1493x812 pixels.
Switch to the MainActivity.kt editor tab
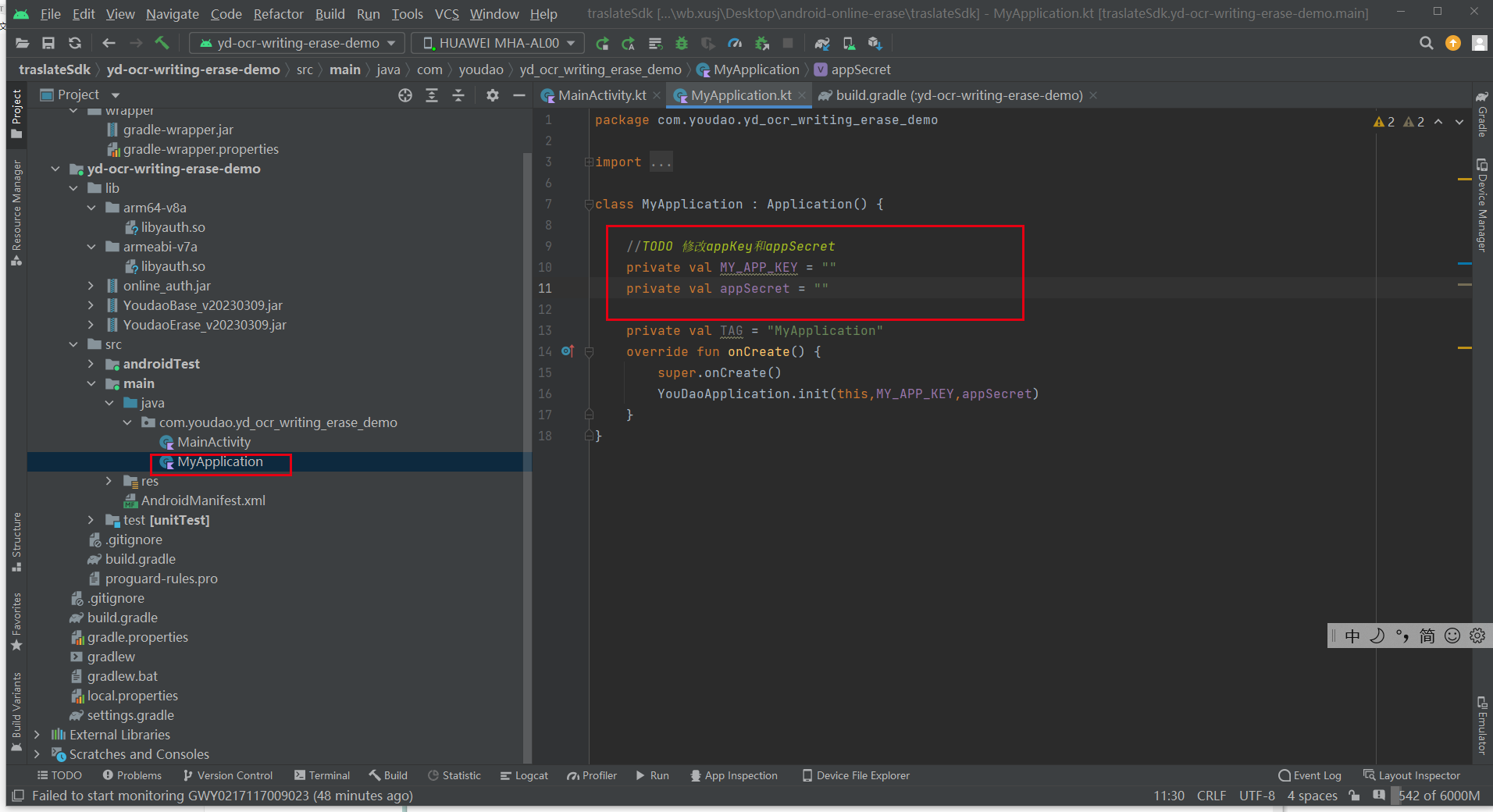click(601, 95)
